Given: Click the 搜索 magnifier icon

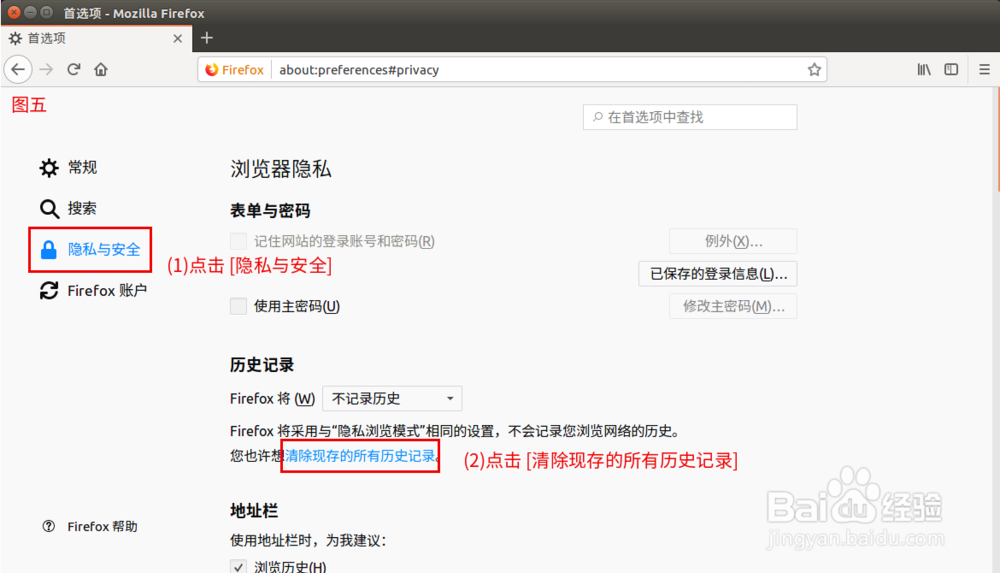Looking at the screenshot, I should [49, 209].
